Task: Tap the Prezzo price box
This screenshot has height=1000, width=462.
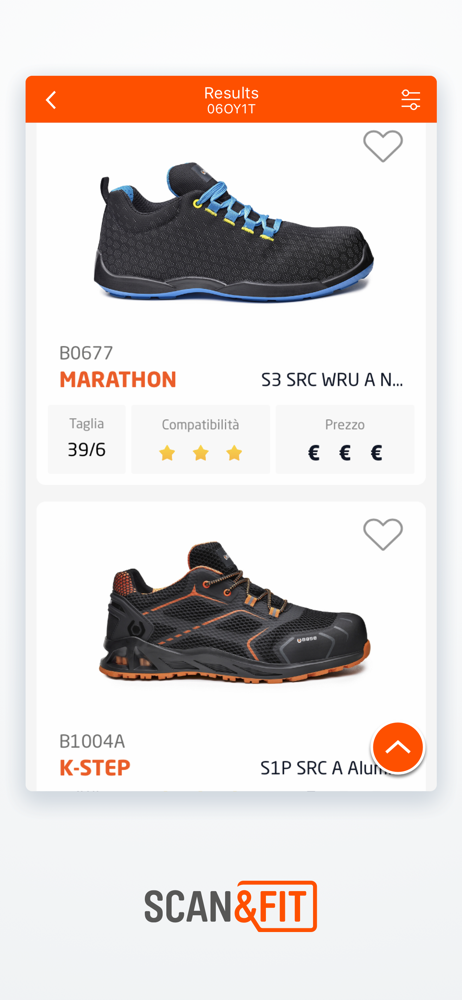Action: (345, 439)
